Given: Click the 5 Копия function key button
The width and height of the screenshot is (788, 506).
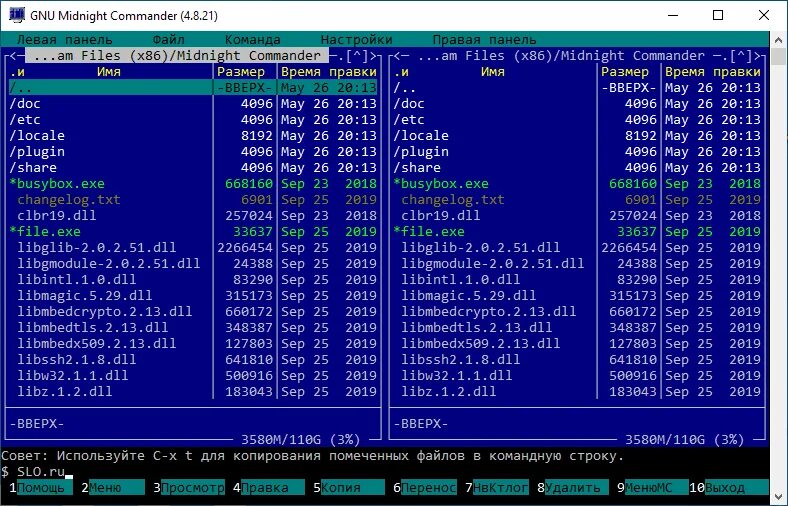Looking at the screenshot, I should pyautogui.click(x=349, y=487).
